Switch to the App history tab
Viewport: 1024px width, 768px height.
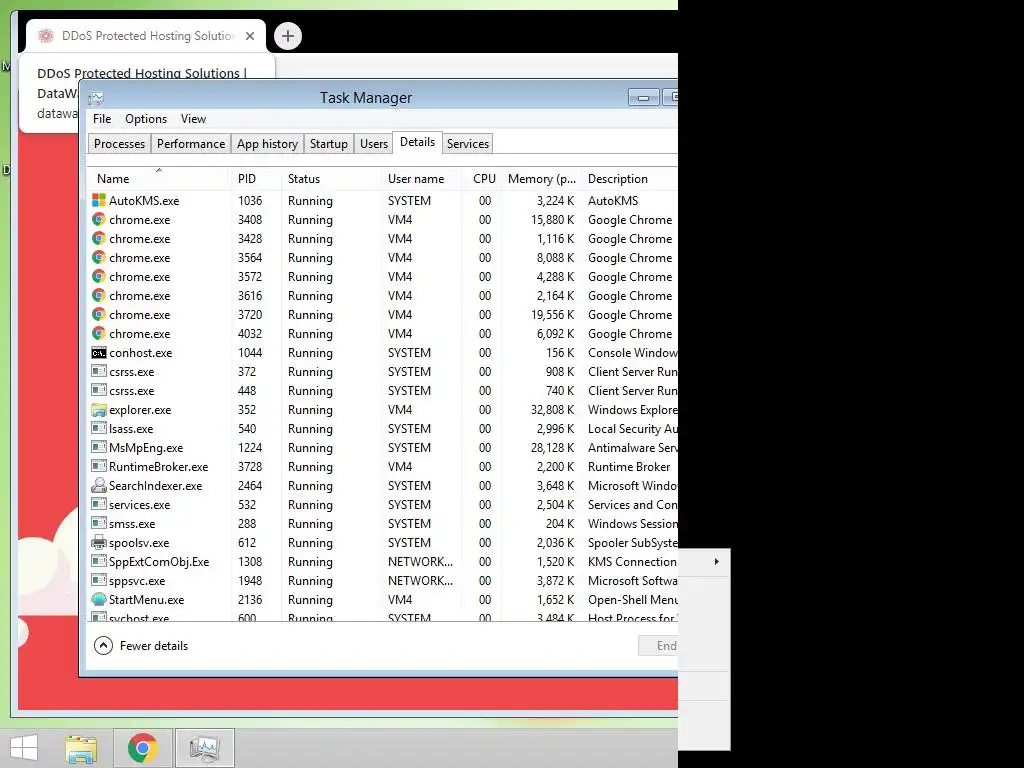point(267,144)
